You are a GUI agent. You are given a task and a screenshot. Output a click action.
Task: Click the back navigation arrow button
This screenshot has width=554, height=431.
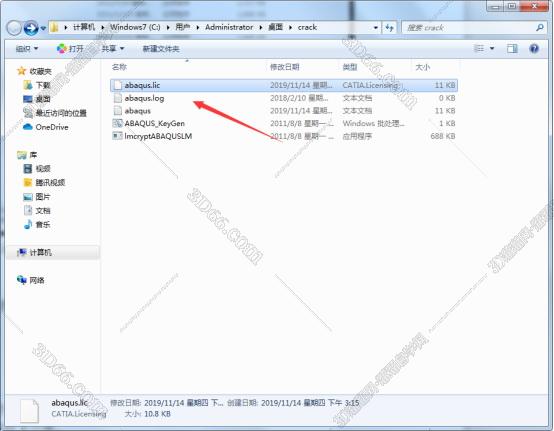14,28
